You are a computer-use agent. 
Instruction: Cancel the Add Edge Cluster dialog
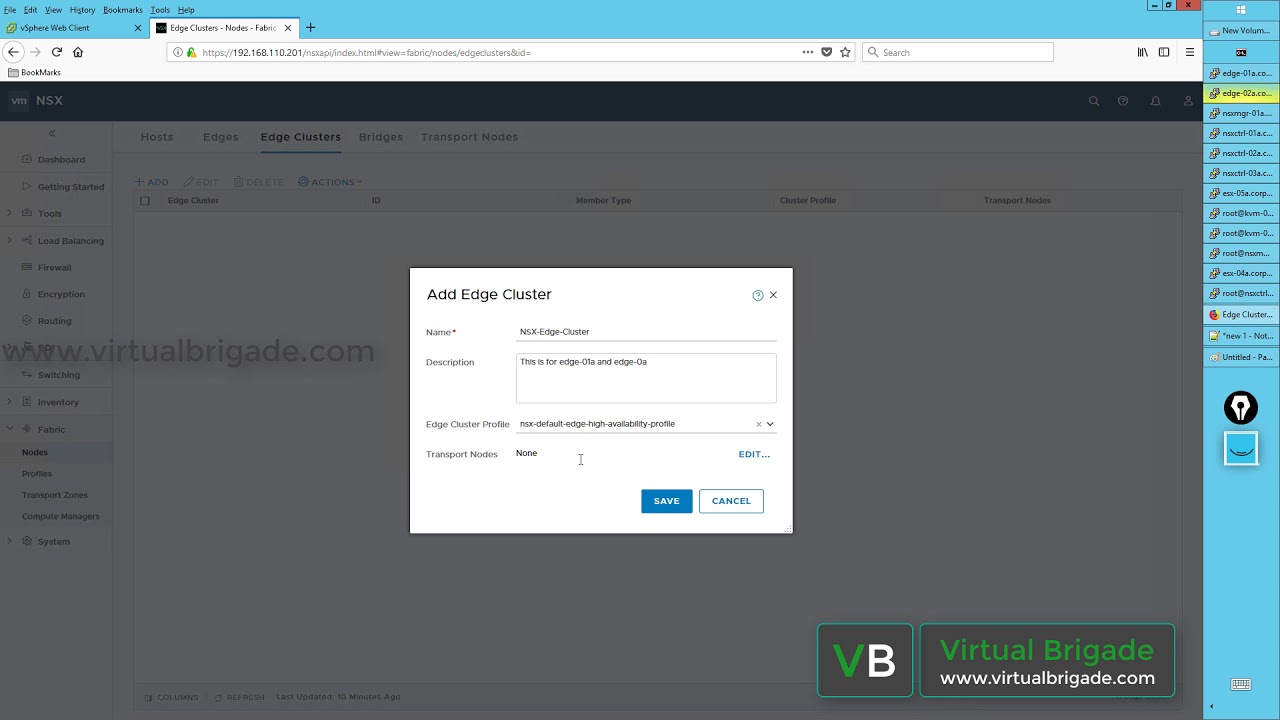(x=731, y=501)
